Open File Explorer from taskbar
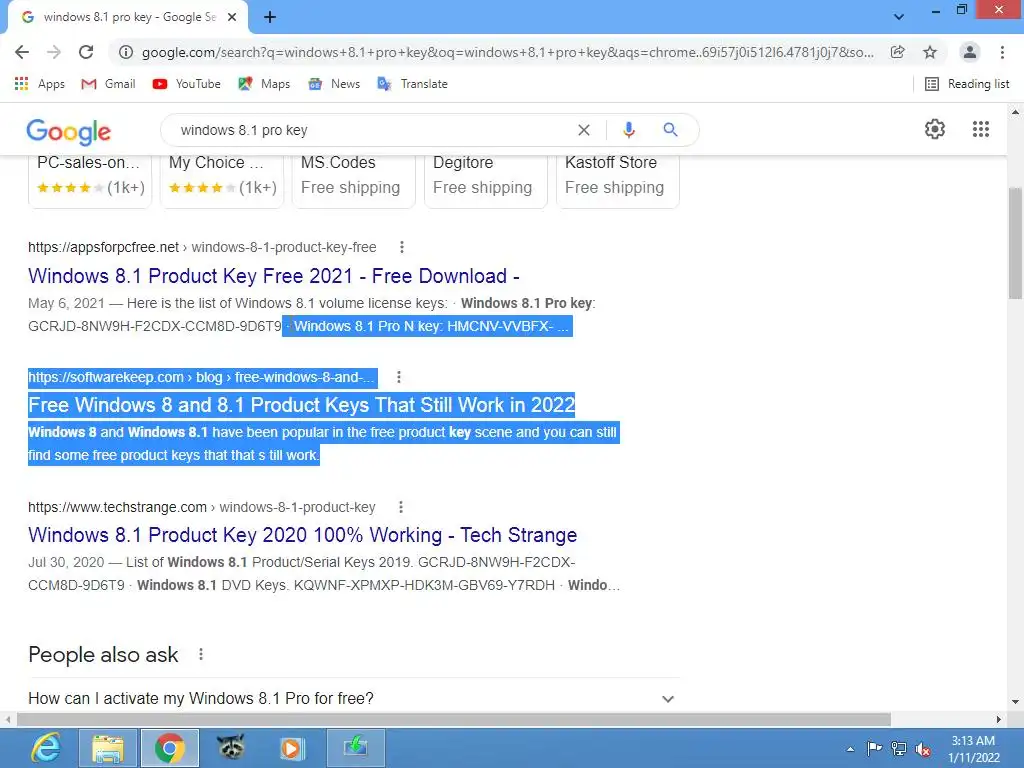1024x768 pixels. (108, 748)
